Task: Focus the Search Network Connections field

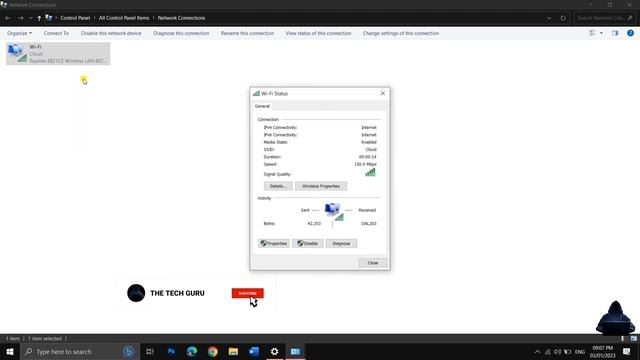Action: click(605, 18)
